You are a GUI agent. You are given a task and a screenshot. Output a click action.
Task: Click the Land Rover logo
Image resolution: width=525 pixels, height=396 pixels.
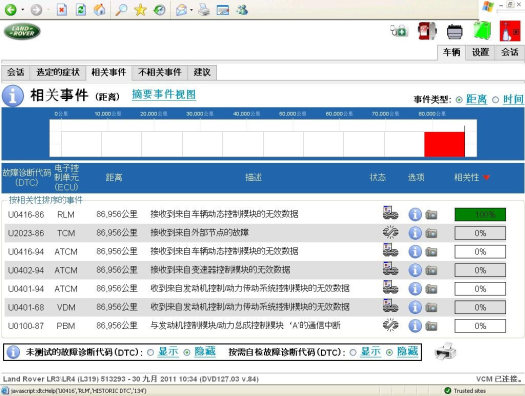22,31
